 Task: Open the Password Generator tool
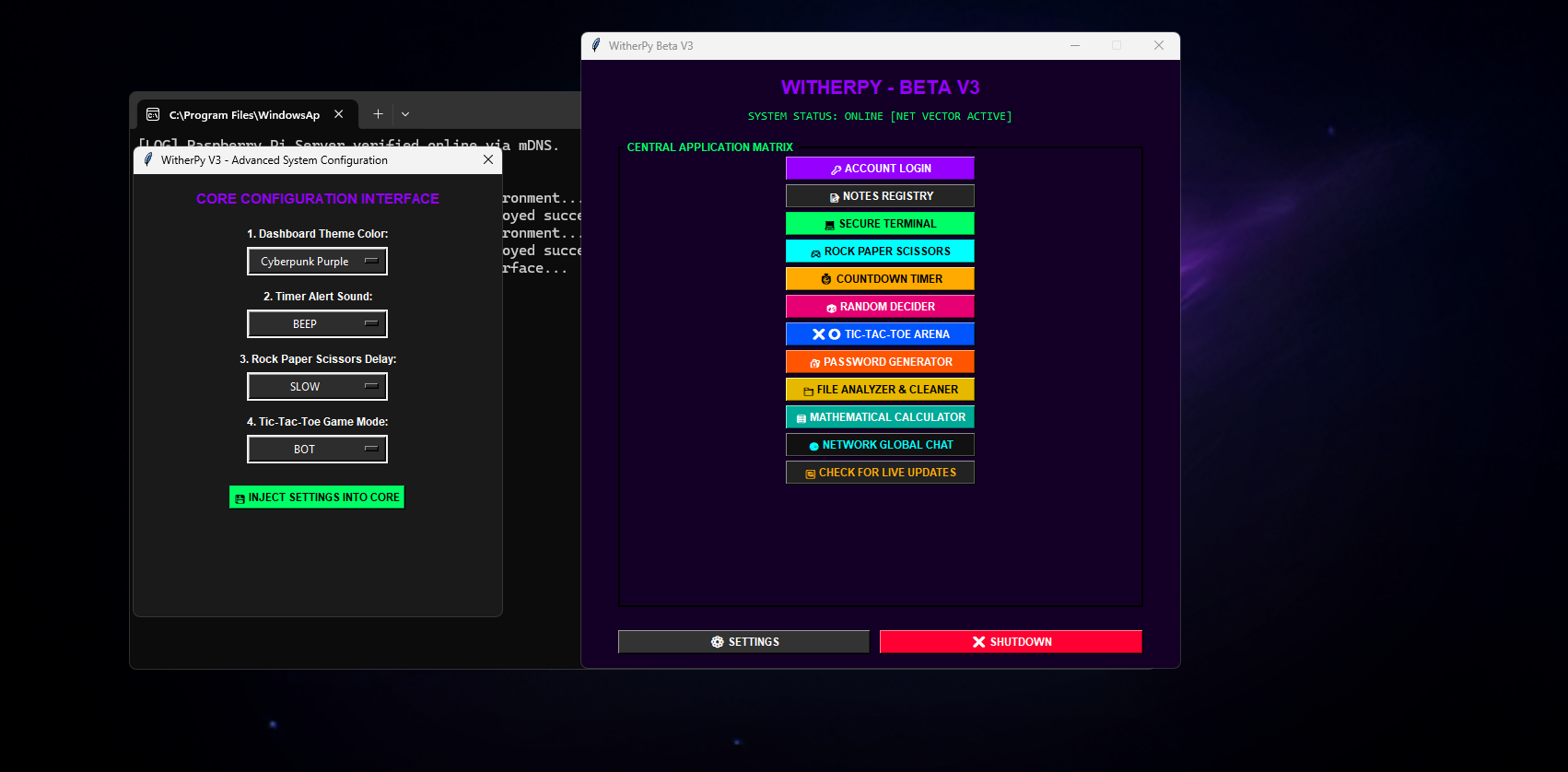click(x=880, y=362)
